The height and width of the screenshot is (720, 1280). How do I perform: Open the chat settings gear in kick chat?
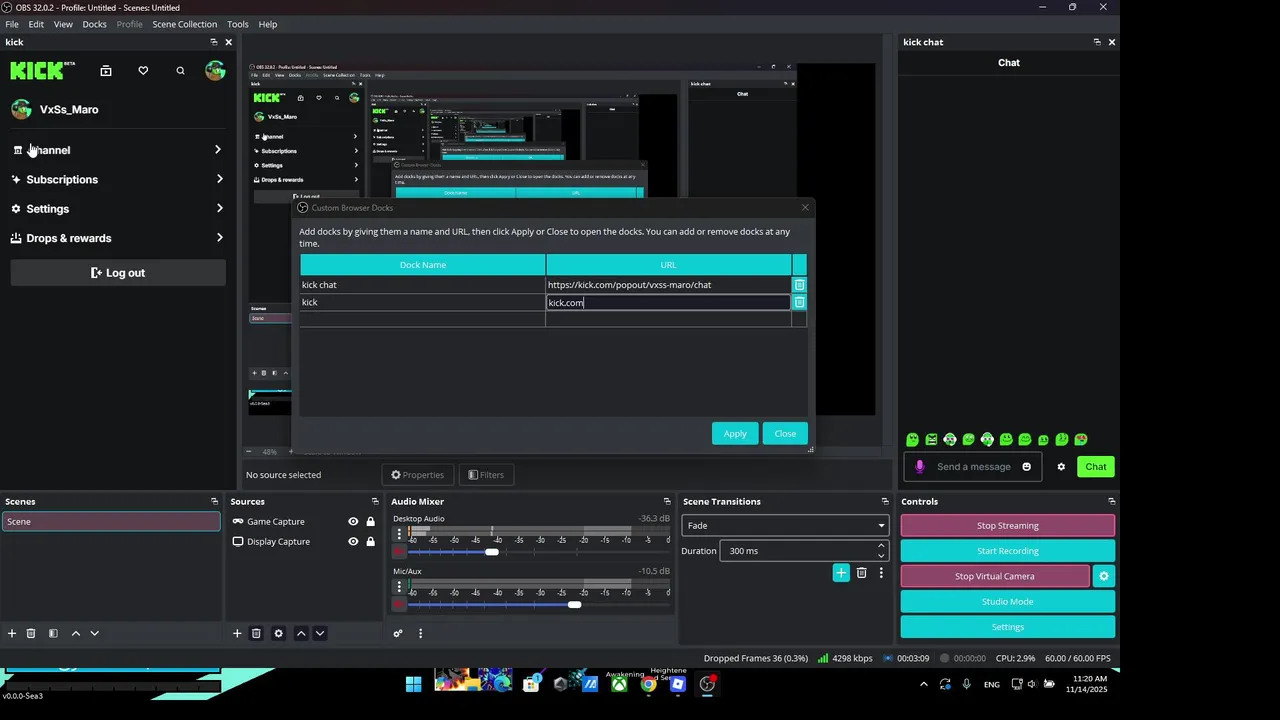pos(1061,467)
